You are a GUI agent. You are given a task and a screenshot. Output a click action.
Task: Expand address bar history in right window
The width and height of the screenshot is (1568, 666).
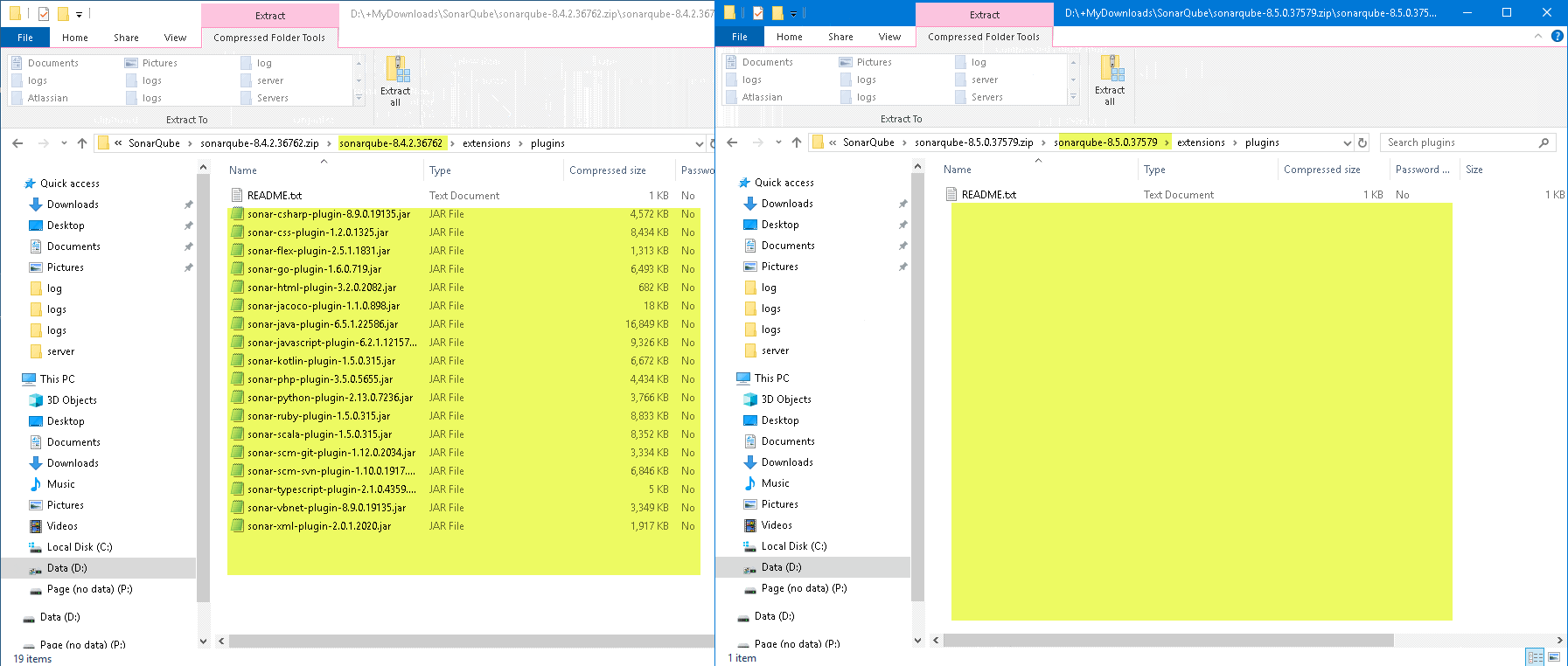pos(1347,142)
